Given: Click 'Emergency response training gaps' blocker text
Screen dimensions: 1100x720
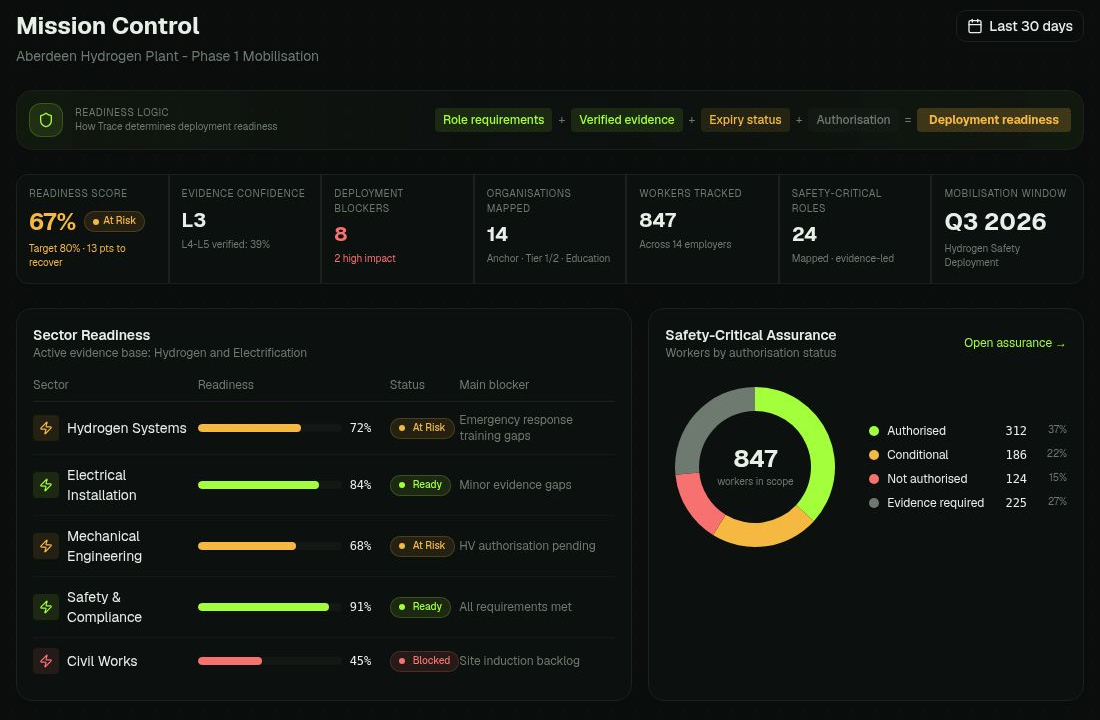Looking at the screenshot, I should 516,428.
